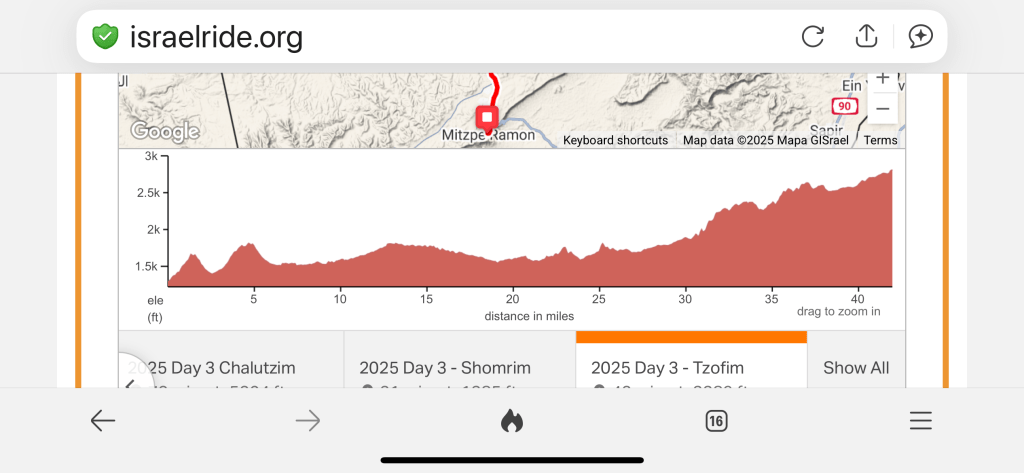Screen dimensions: 1024x473
Task: Tap the green security shield icon
Action: pyautogui.click(x=105, y=37)
